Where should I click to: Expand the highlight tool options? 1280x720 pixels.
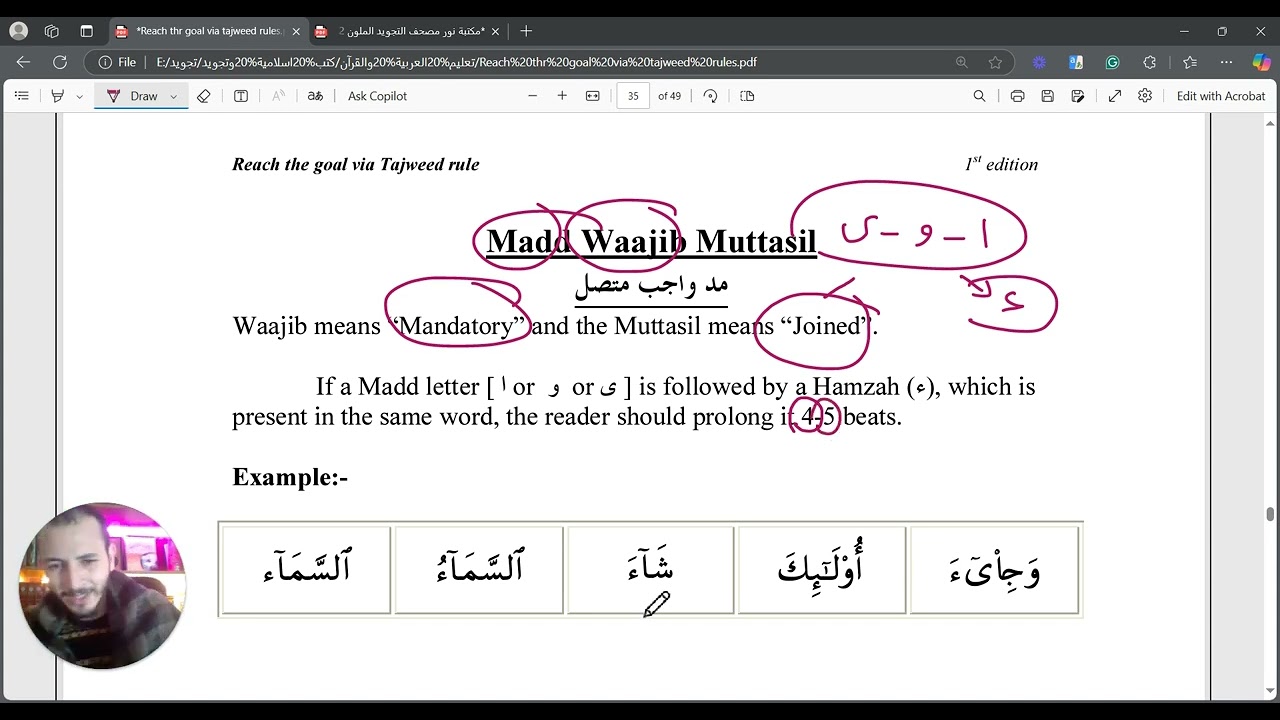pos(79,96)
